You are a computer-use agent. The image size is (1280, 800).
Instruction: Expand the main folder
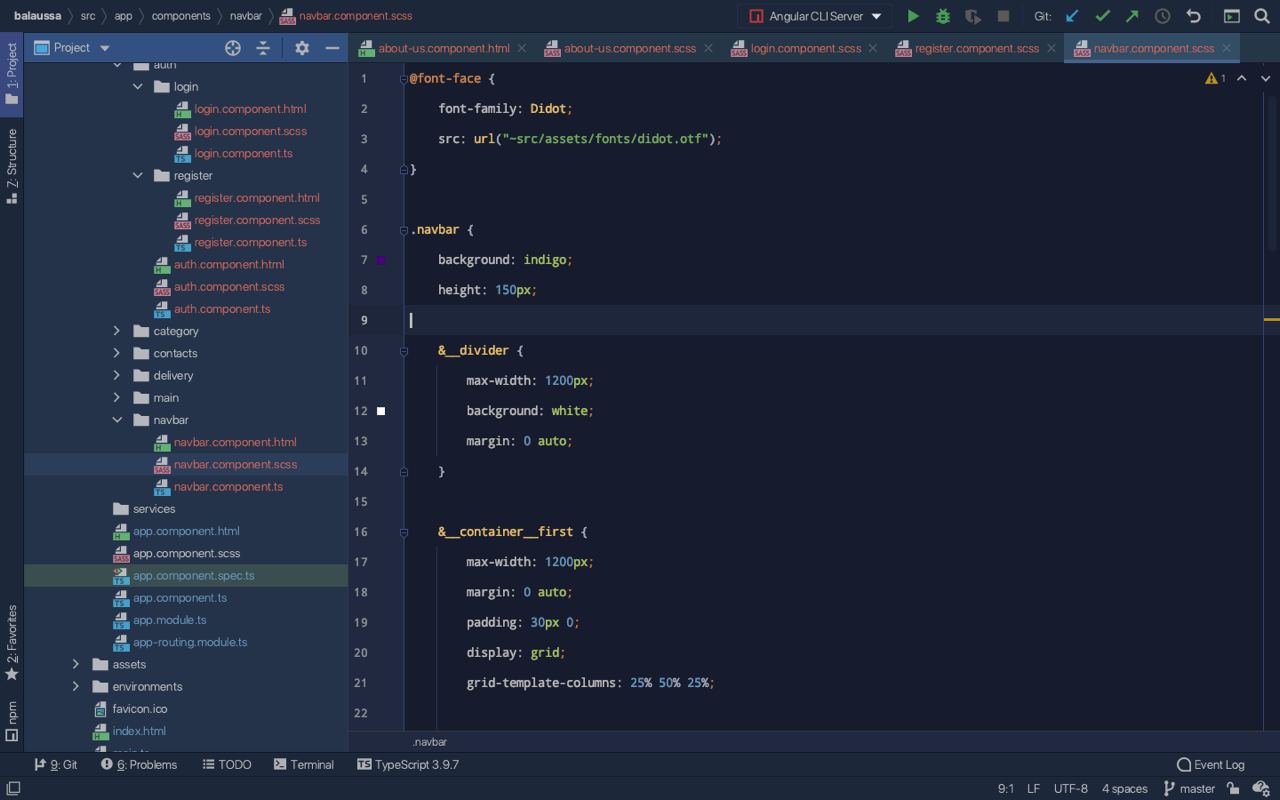pyautogui.click(x=117, y=398)
